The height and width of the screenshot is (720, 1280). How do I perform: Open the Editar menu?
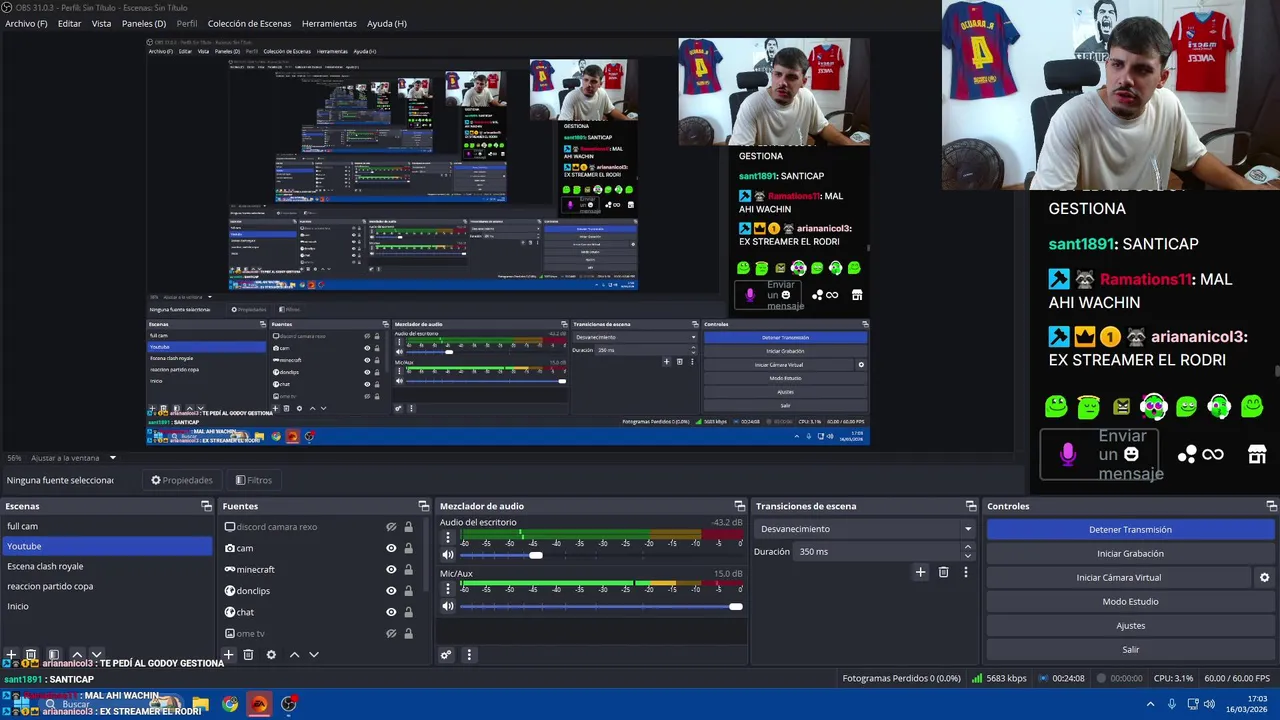[x=69, y=23]
